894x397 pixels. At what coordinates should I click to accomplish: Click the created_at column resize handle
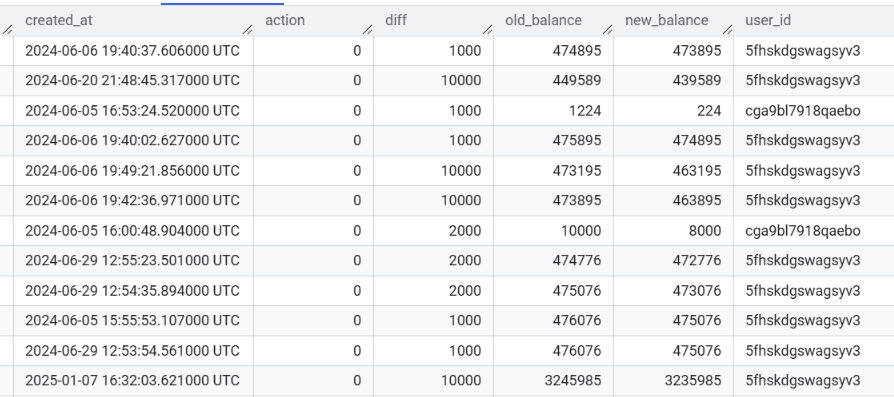[x=247, y=29]
